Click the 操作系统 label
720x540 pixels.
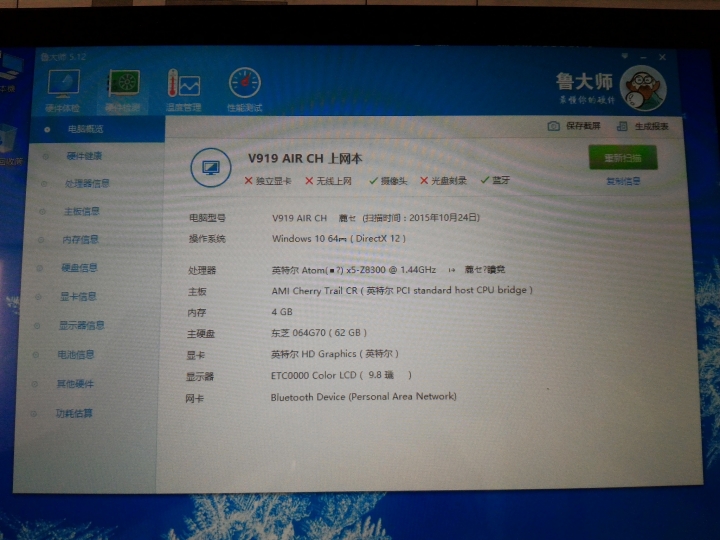point(207,239)
